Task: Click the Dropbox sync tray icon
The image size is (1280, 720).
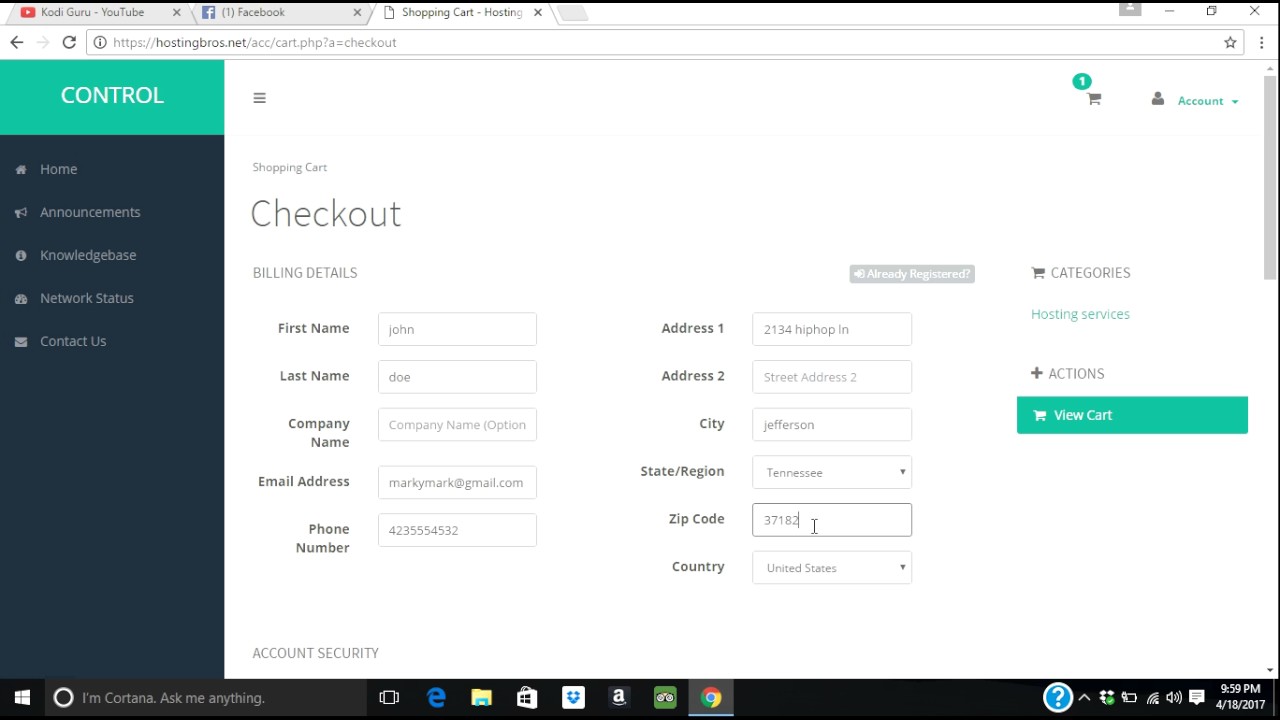Action: (x=1107, y=698)
